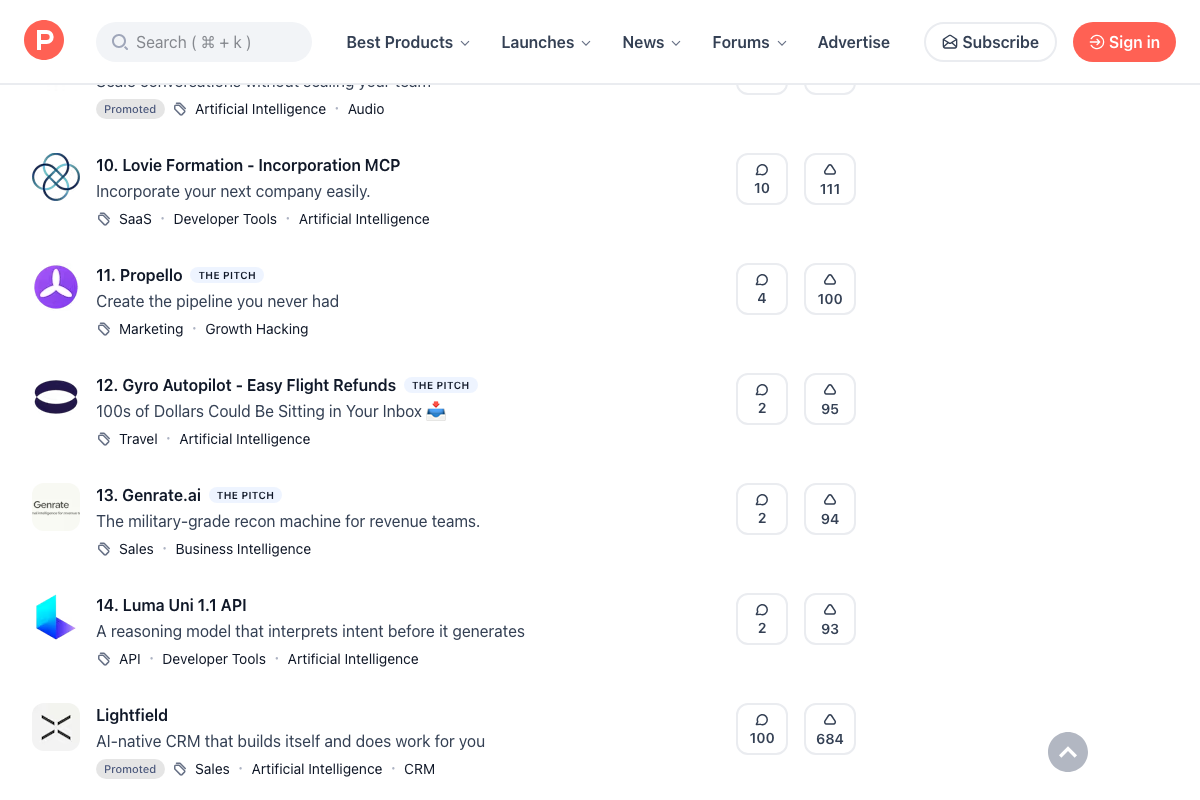
Task: Click 'Create the pipeline you never had'
Action: (217, 301)
